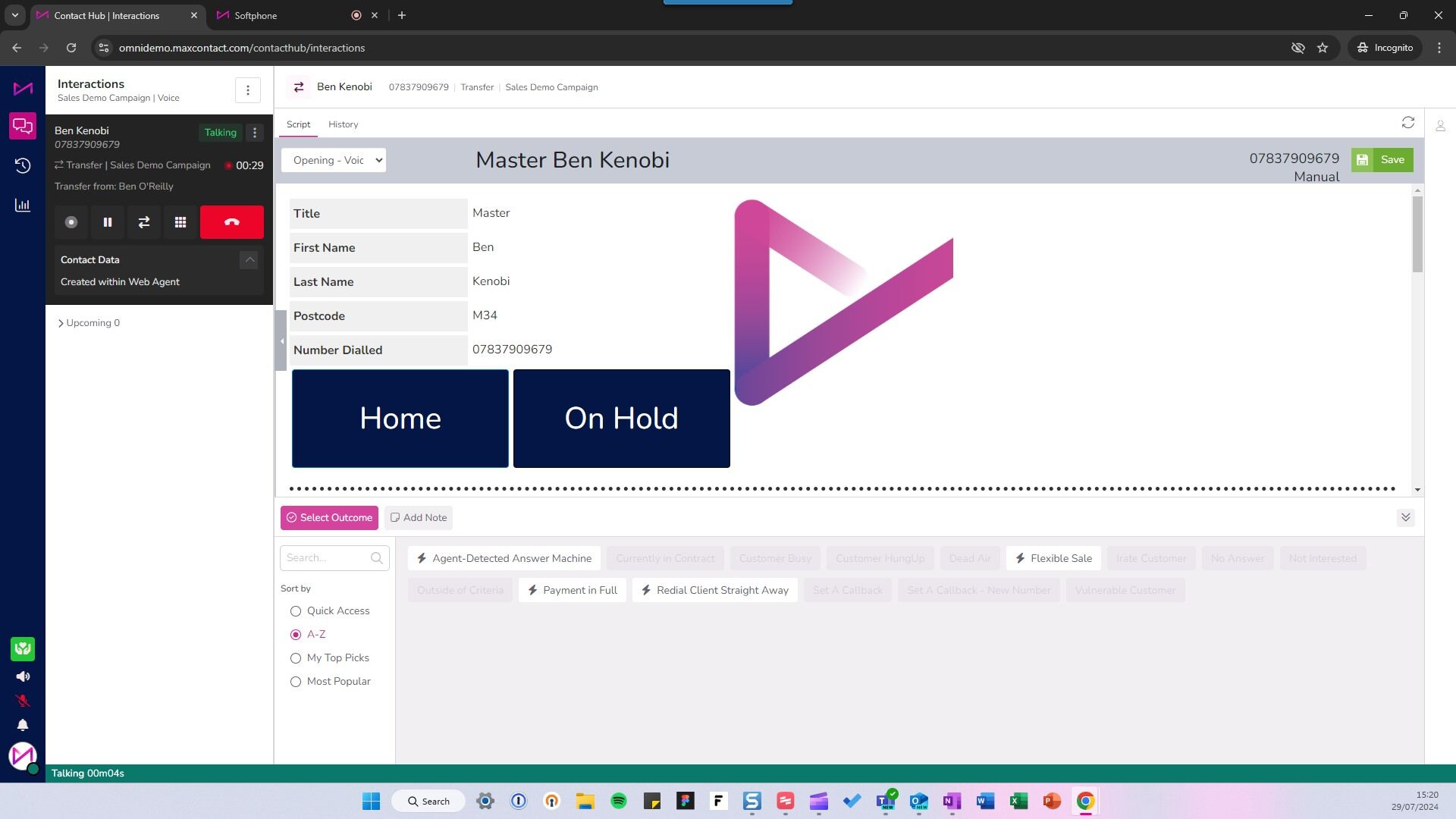Open the dialpad keypad icon
This screenshot has width=1456, height=819.
180,222
